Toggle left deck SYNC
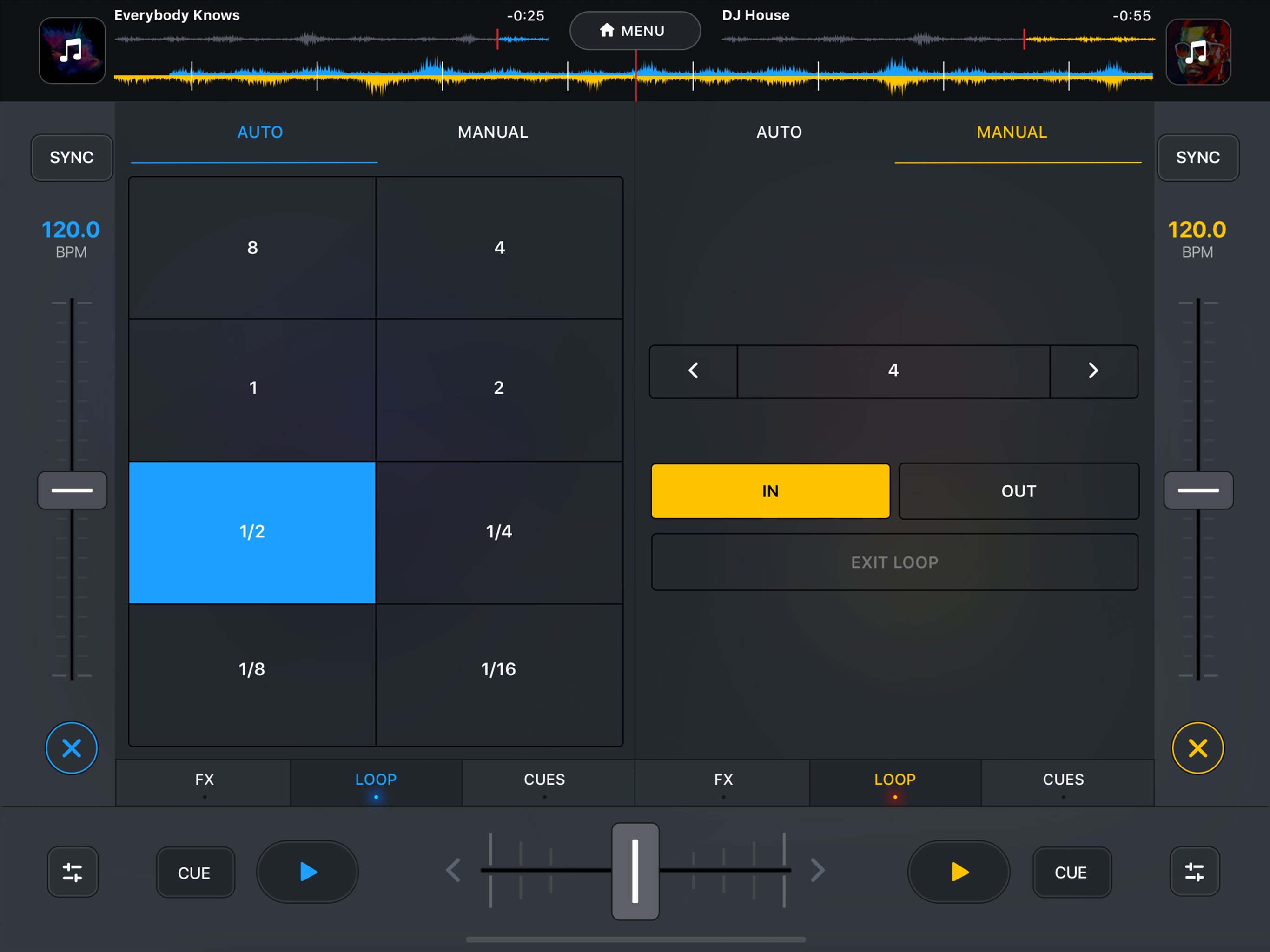The width and height of the screenshot is (1270, 952). click(x=72, y=157)
